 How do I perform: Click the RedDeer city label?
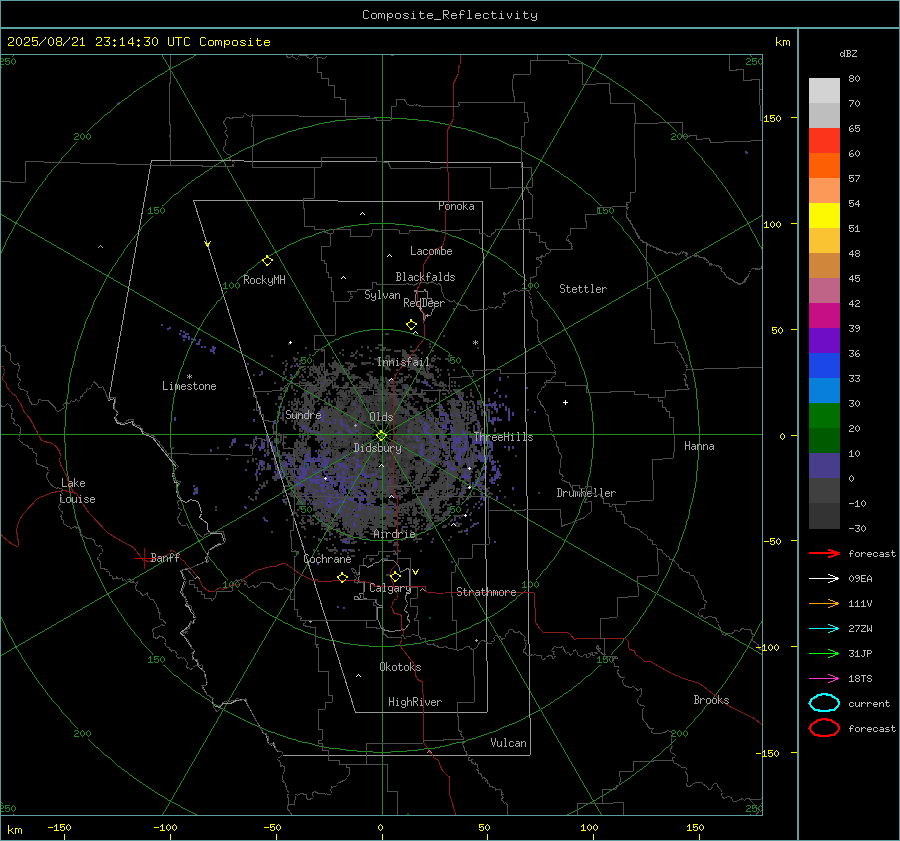pyautogui.click(x=424, y=303)
